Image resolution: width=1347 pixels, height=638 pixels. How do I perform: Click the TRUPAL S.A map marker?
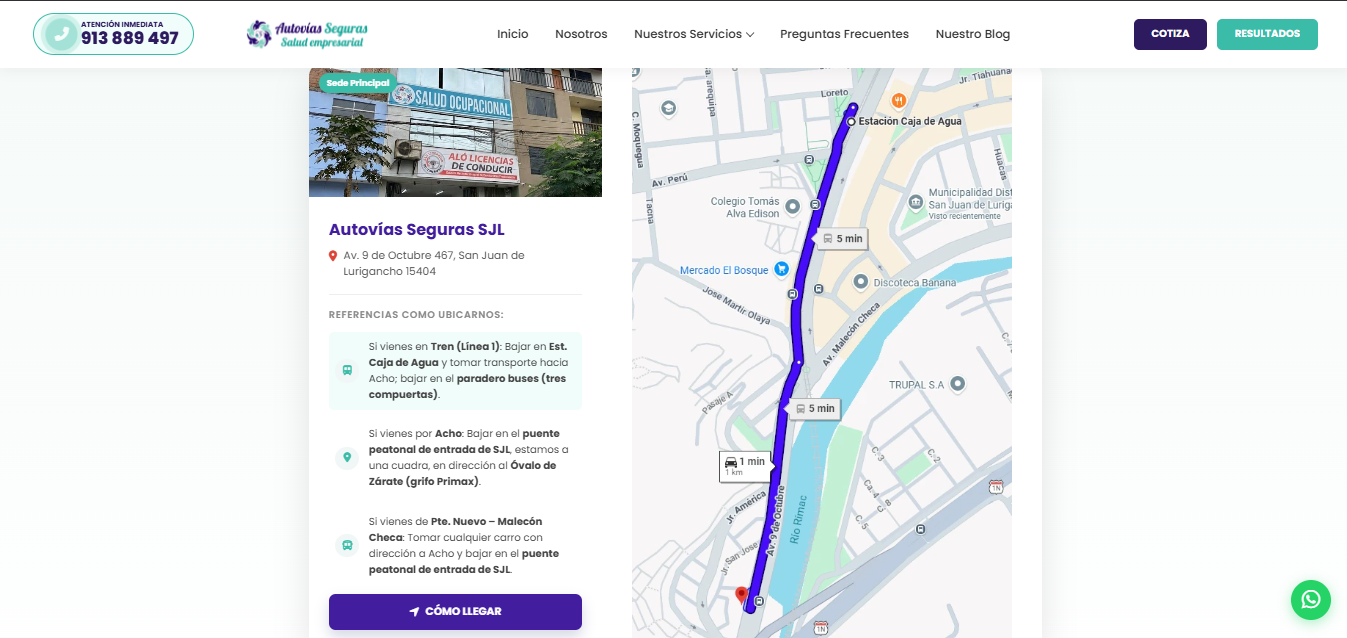pyautogui.click(x=957, y=384)
